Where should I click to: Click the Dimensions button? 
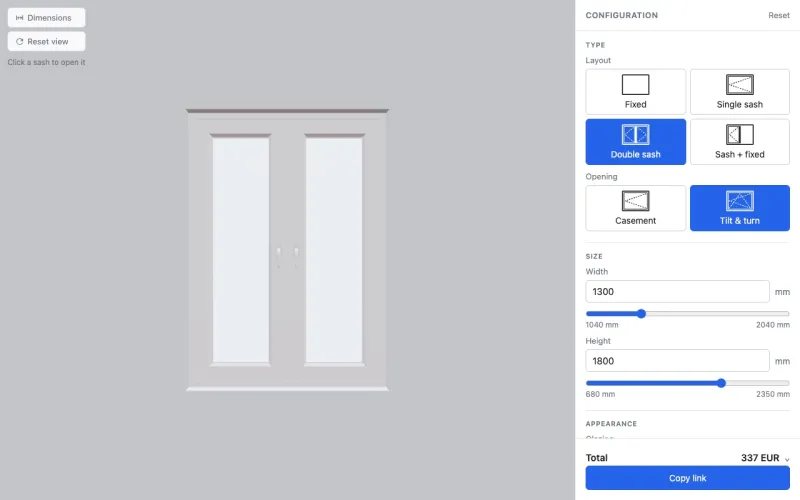(46, 18)
